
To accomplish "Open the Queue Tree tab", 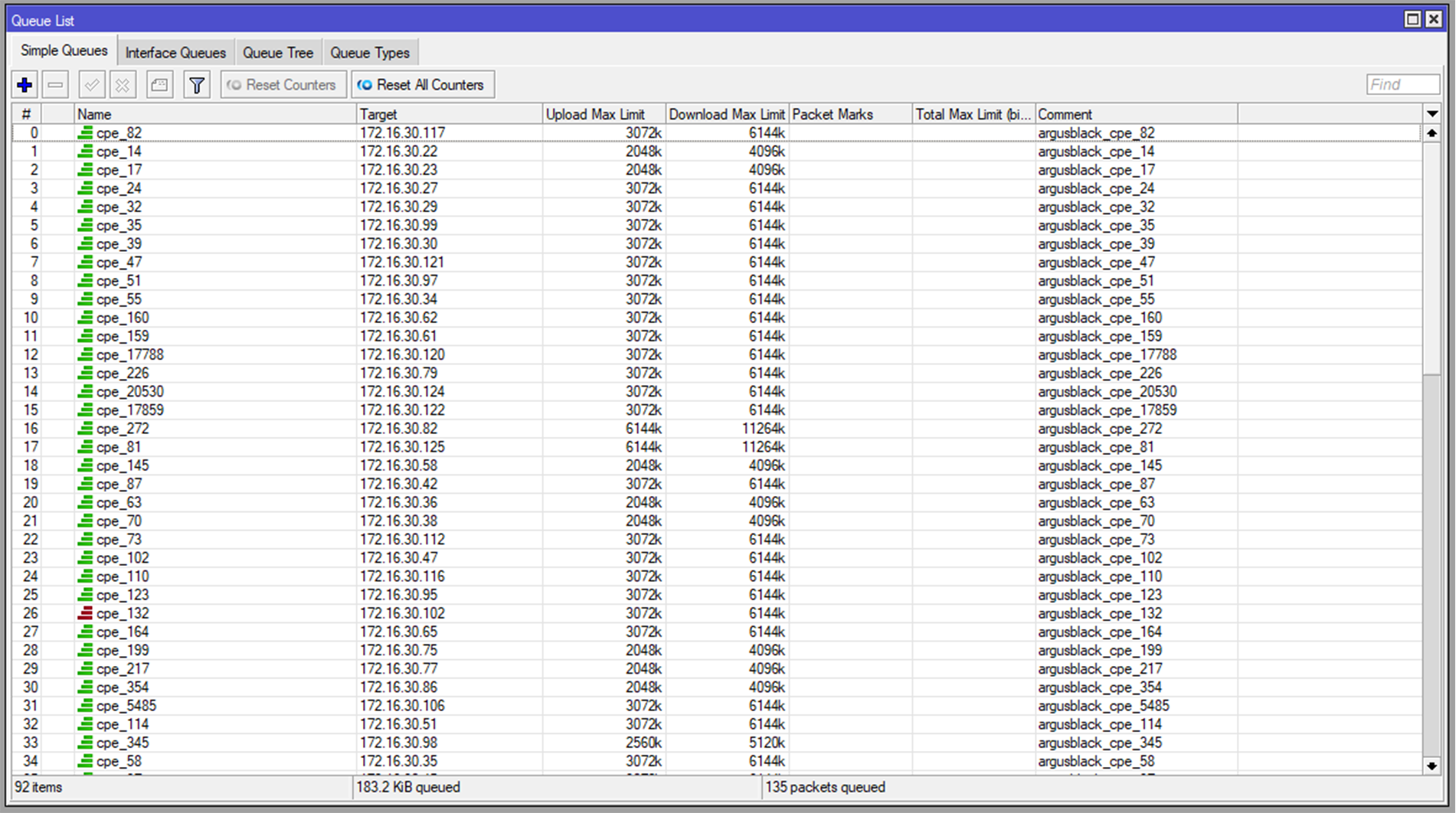I will pyautogui.click(x=278, y=53).
